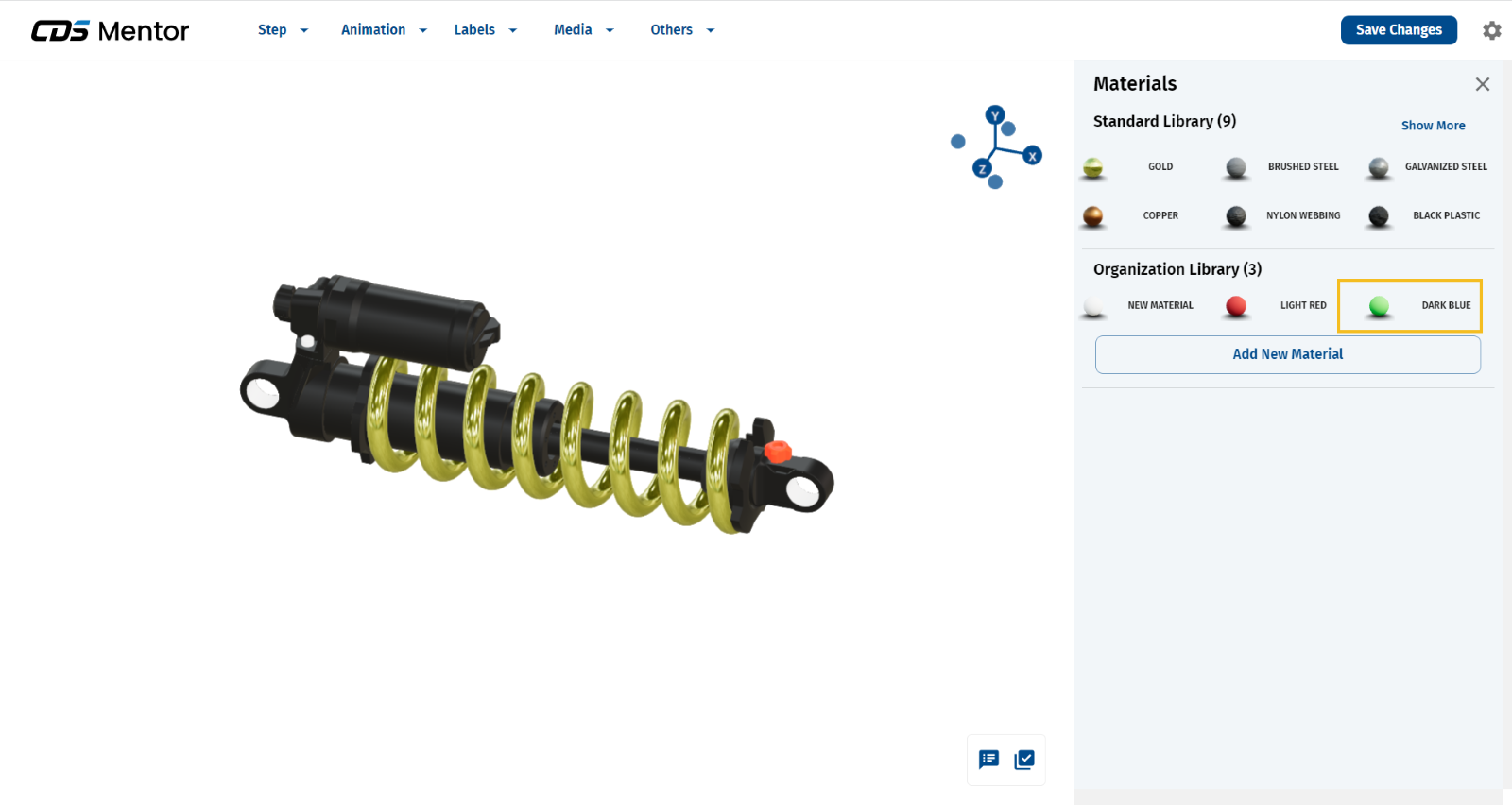This screenshot has width=1512, height=805.
Task: Open the Media menu
Action: [x=583, y=30]
